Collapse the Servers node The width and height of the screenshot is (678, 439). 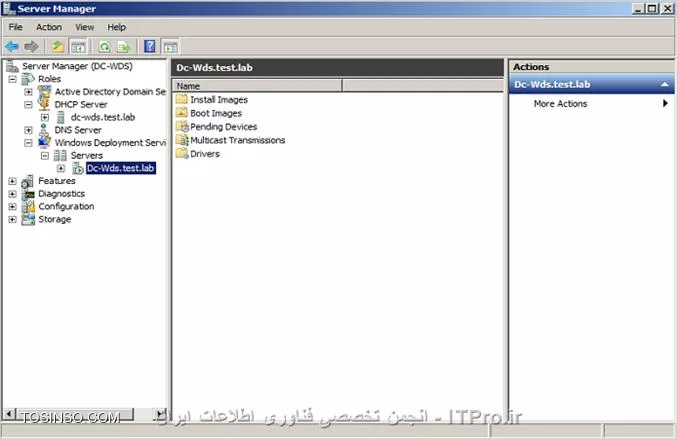pyautogui.click(x=45, y=155)
